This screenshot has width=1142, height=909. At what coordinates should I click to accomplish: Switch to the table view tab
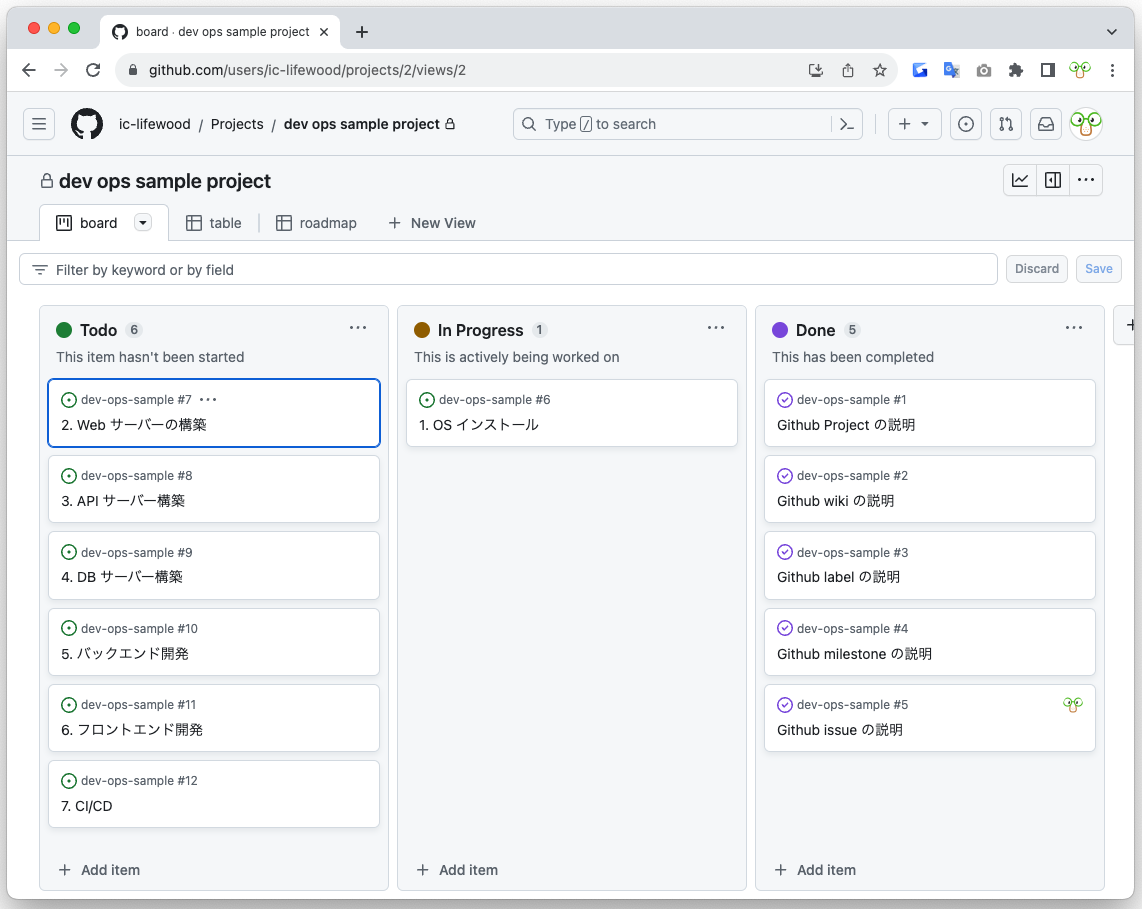[x=214, y=223]
